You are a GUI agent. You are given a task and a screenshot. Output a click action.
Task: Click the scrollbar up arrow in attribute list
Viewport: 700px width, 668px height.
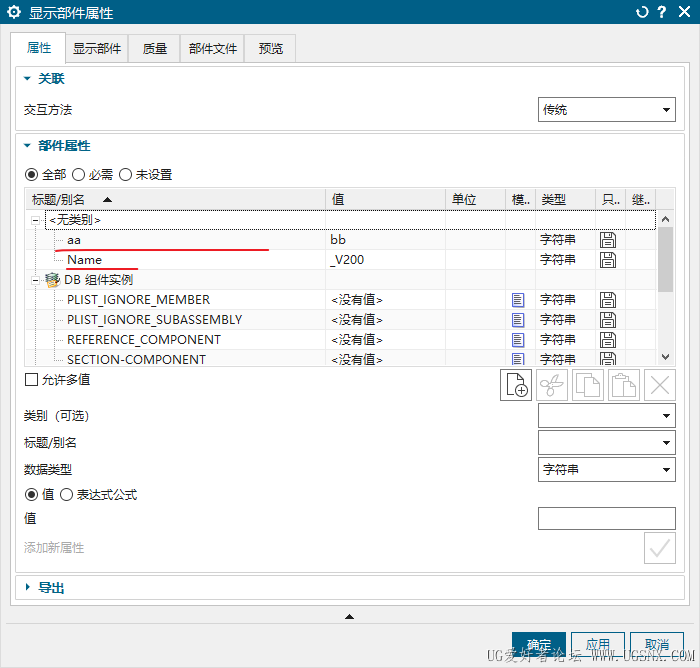pos(665,219)
